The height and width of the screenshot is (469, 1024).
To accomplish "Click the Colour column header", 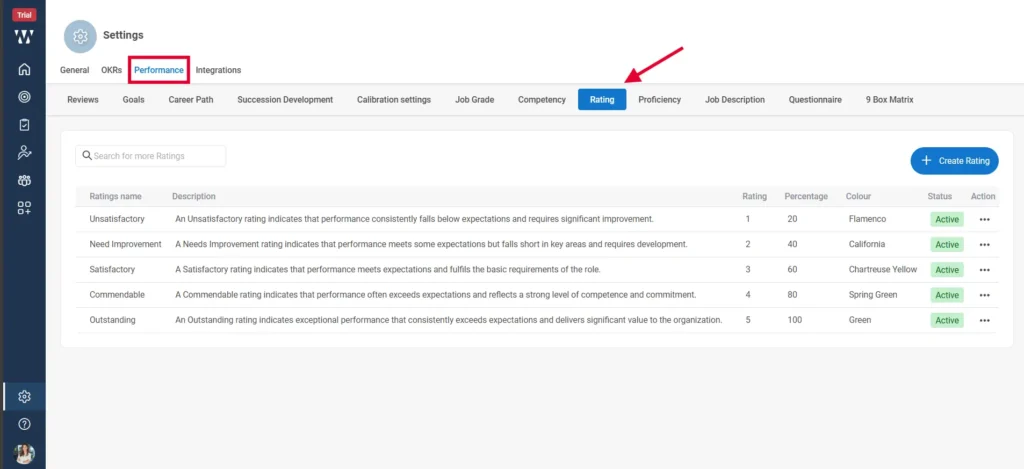I will (858, 197).
